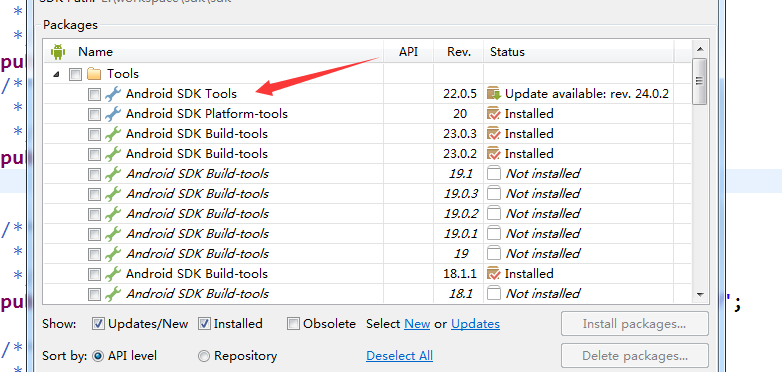Click the not installed status icon for Build-tools 19.1
This screenshot has width=782, height=372.
[494, 174]
